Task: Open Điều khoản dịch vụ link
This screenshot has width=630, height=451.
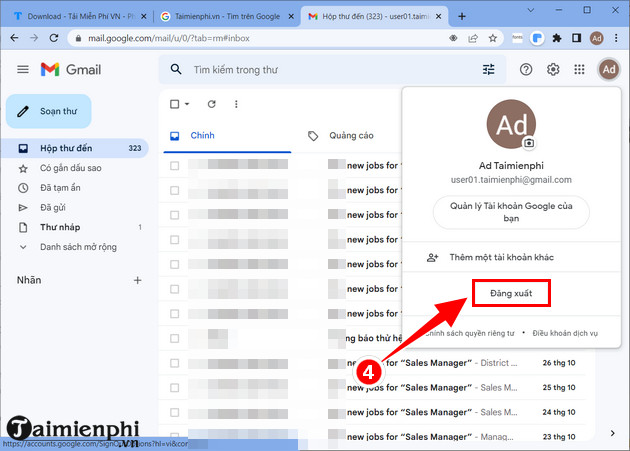Action: click(x=565, y=333)
